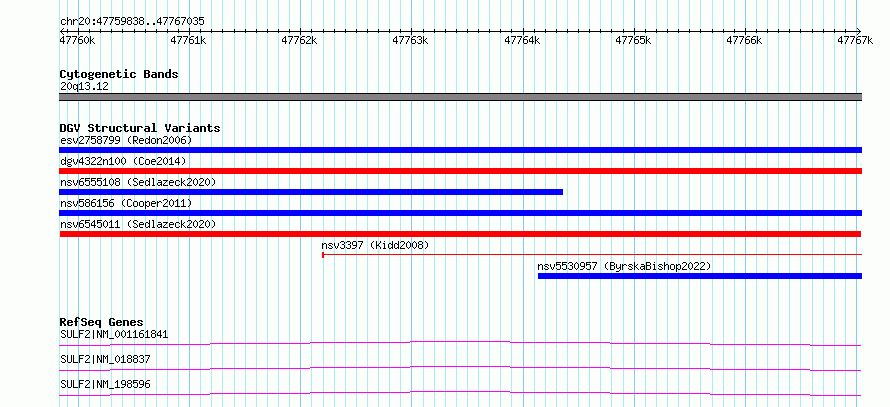Click the nsv586156 (Cooper2011) label
The height and width of the screenshot is (407, 890).
[126, 203]
